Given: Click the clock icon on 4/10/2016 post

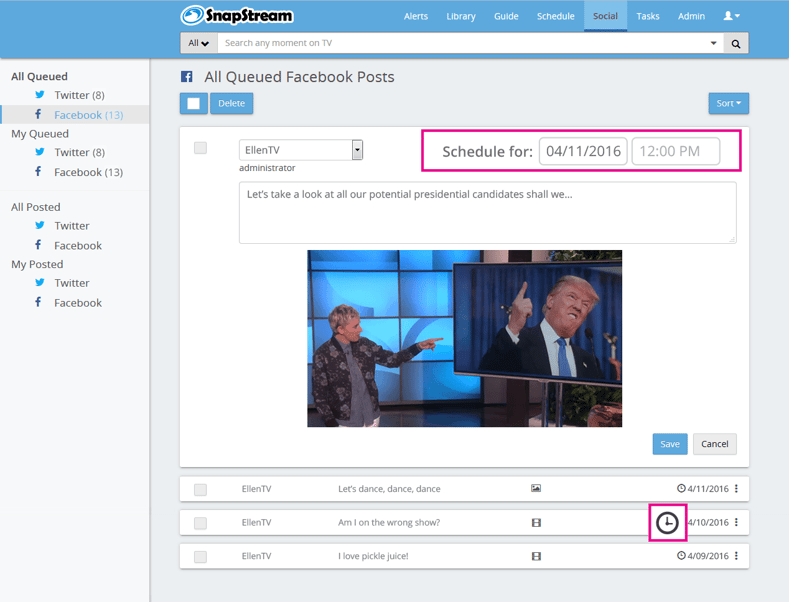Looking at the screenshot, I should tap(667, 522).
